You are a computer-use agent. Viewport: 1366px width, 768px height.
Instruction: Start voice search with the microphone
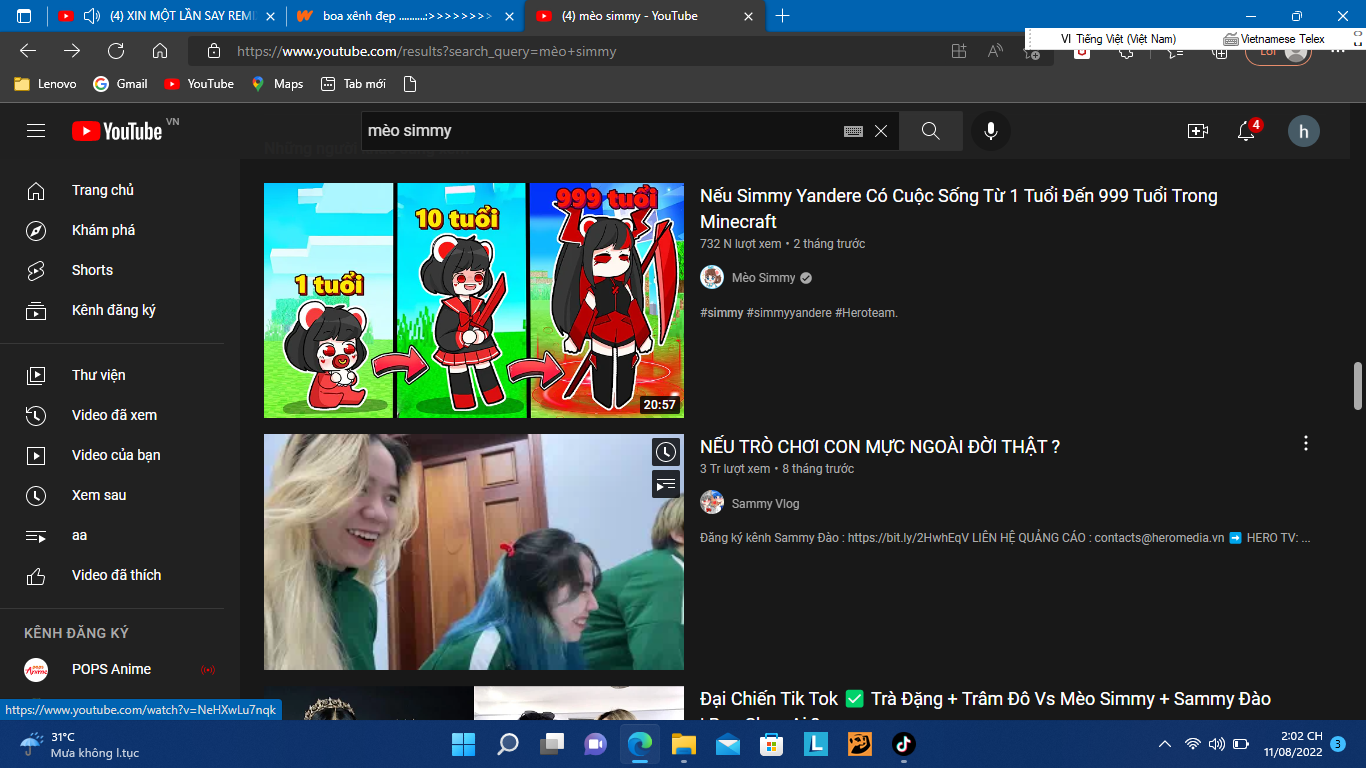[x=990, y=131]
